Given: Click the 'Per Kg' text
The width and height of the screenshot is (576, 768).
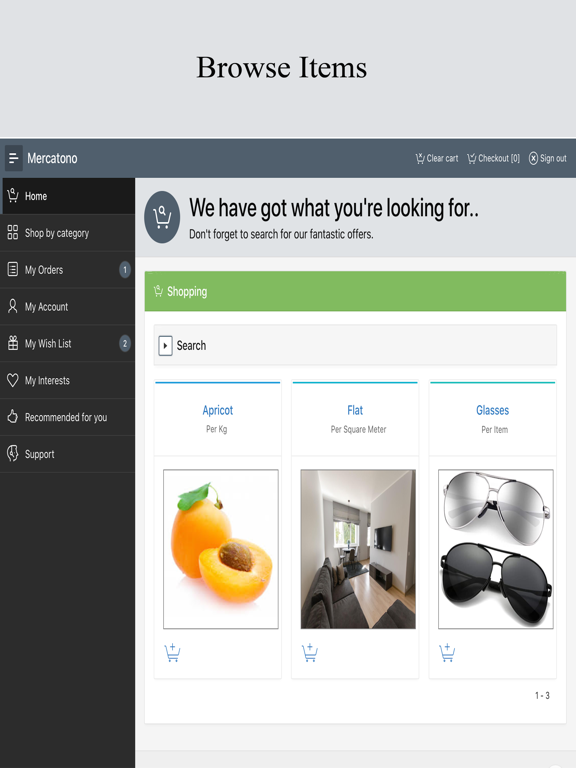Looking at the screenshot, I should [216, 429].
